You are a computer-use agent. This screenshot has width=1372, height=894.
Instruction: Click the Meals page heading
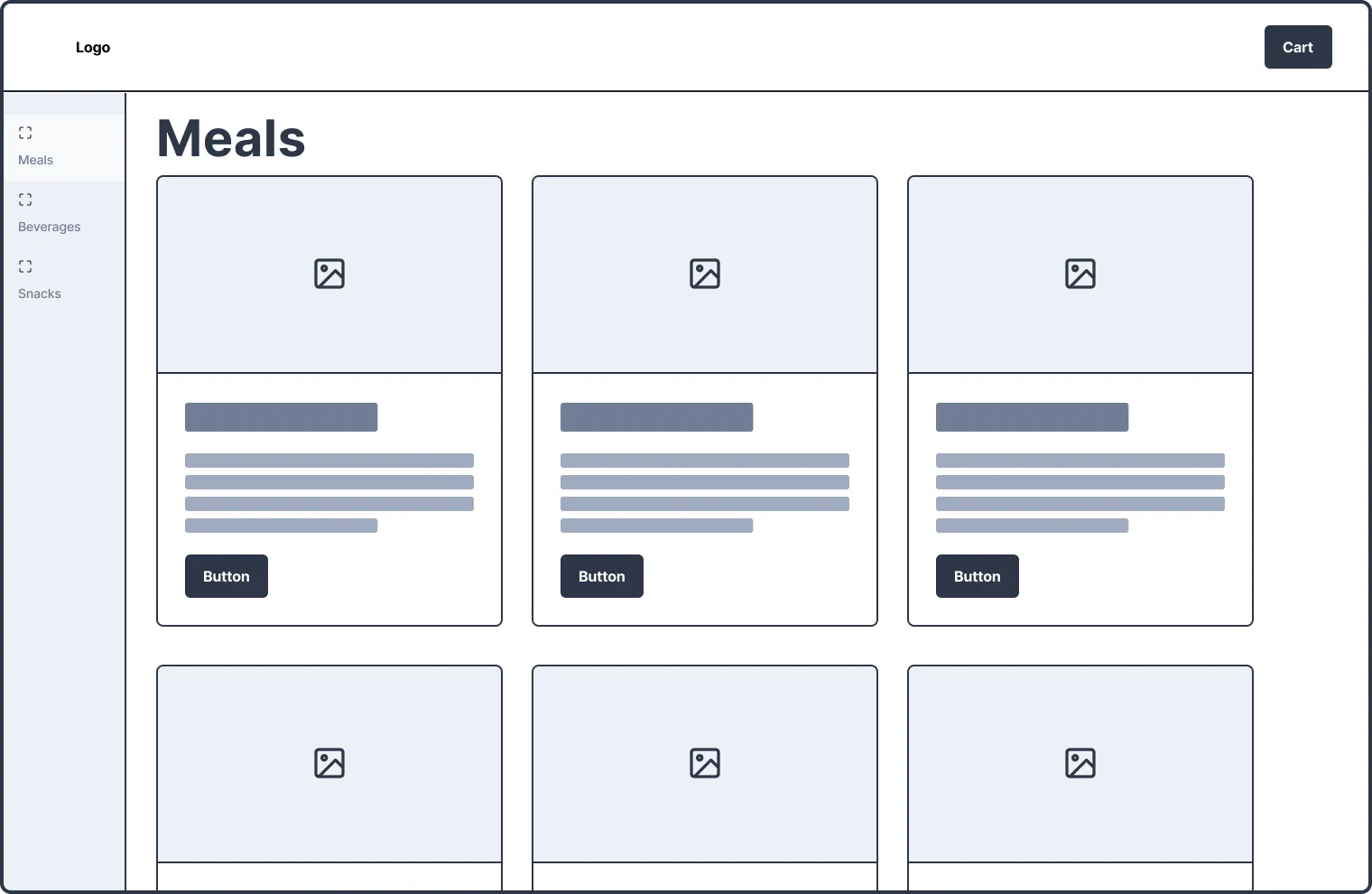[x=230, y=137]
